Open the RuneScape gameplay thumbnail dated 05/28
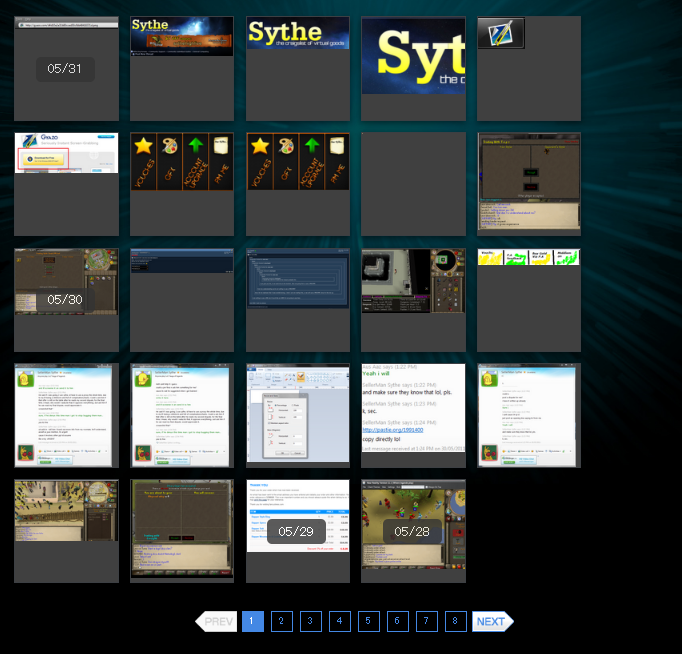Image resolution: width=682 pixels, height=654 pixels. (x=413, y=531)
